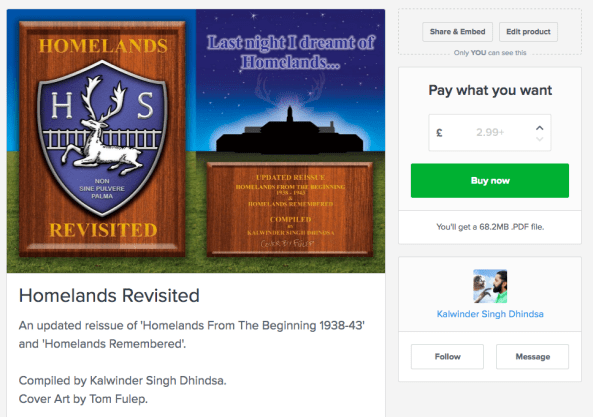Click the 68.2MB PDF file info text
The image size is (593, 417).
click(490, 227)
